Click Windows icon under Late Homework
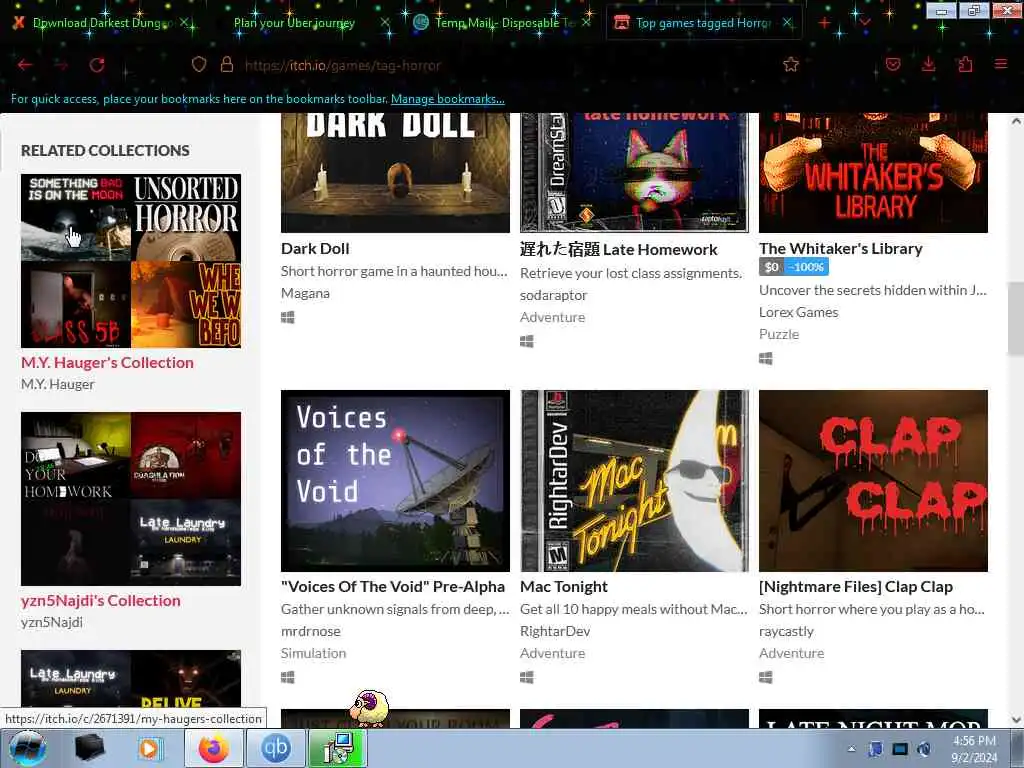The height and width of the screenshot is (768, 1024). point(526,342)
